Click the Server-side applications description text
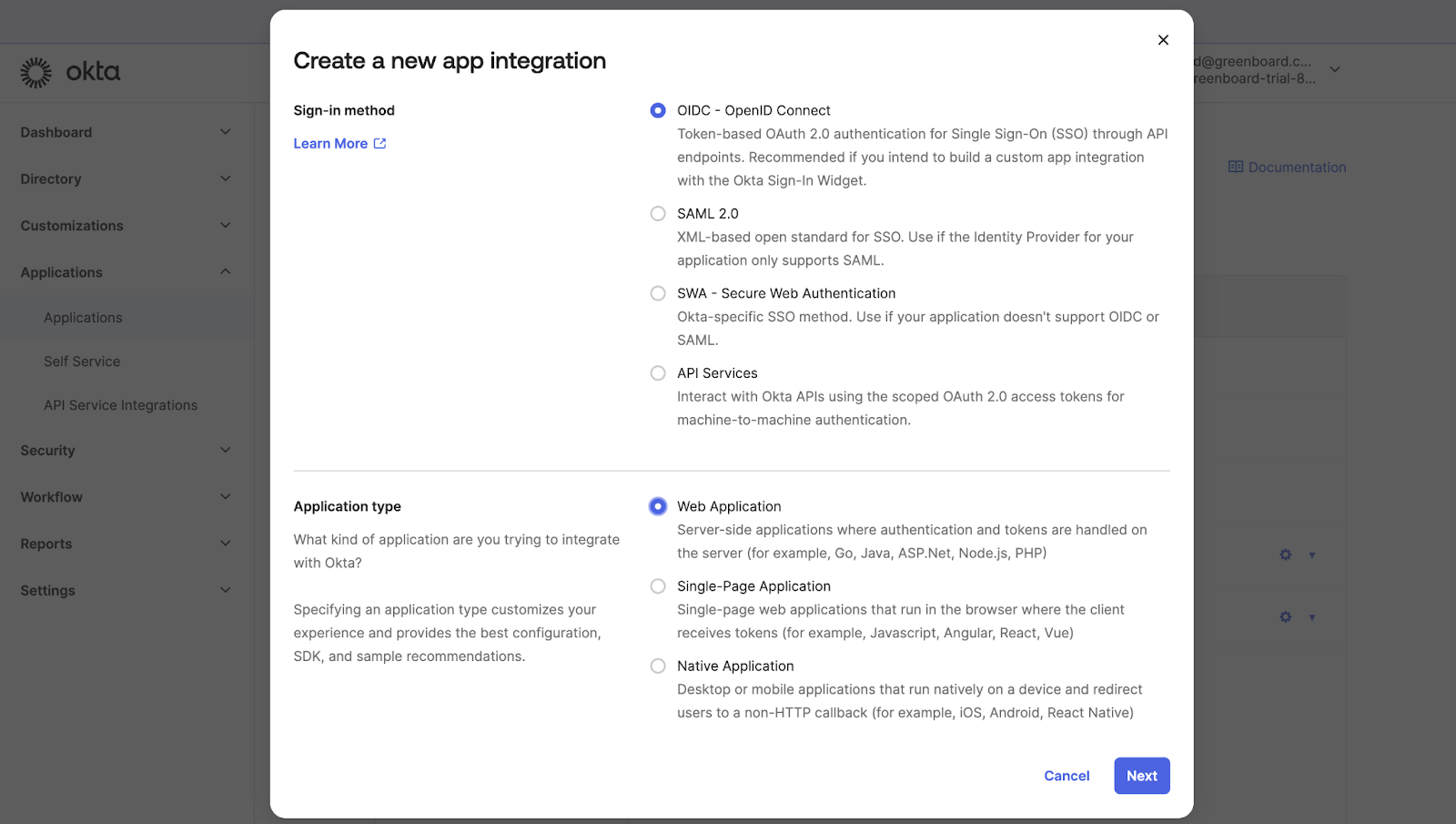Viewport: 1456px width, 824px height. pos(912,542)
